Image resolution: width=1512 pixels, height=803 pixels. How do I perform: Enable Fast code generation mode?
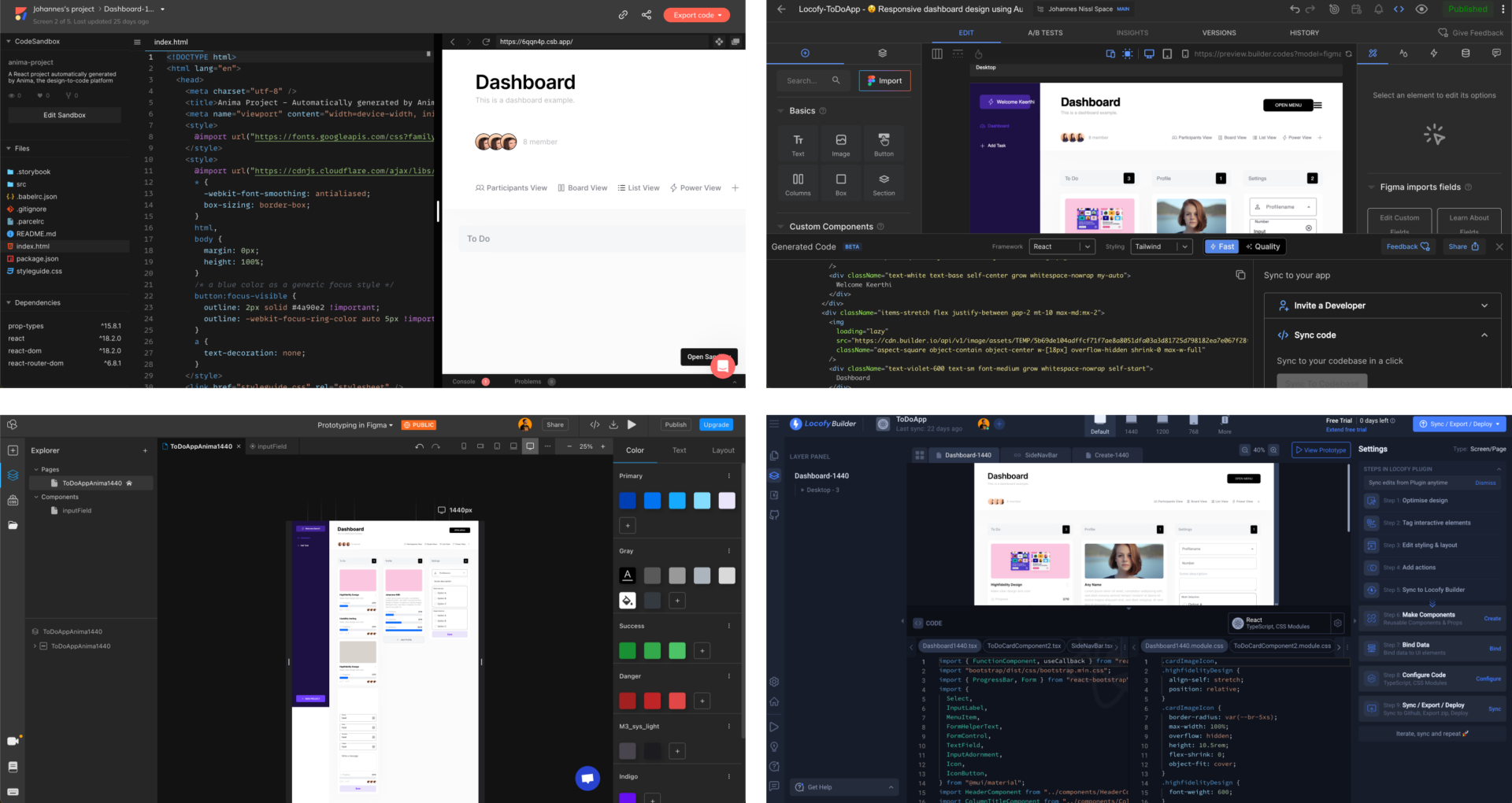1221,246
